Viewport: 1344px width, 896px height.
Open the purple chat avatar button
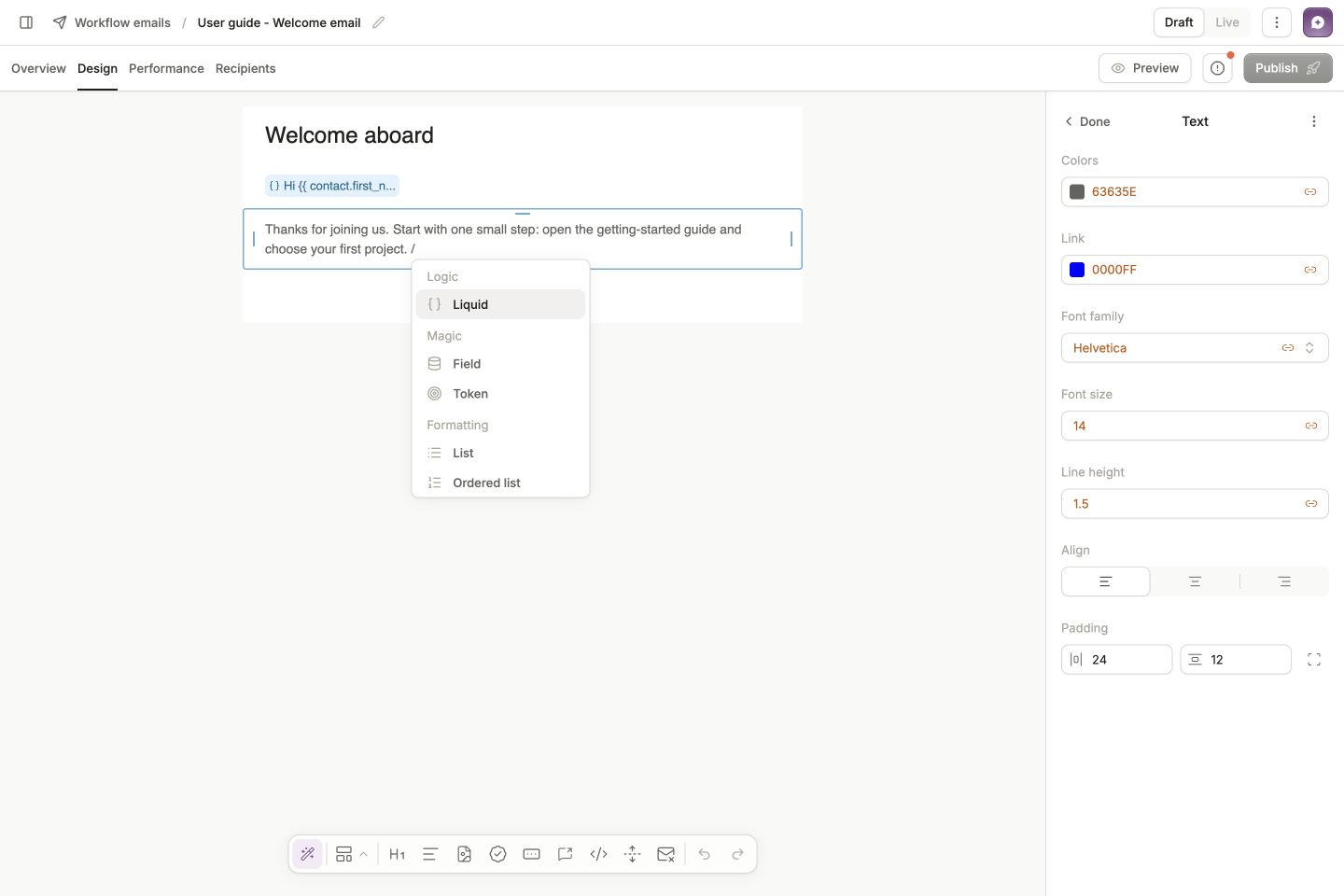click(1318, 22)
